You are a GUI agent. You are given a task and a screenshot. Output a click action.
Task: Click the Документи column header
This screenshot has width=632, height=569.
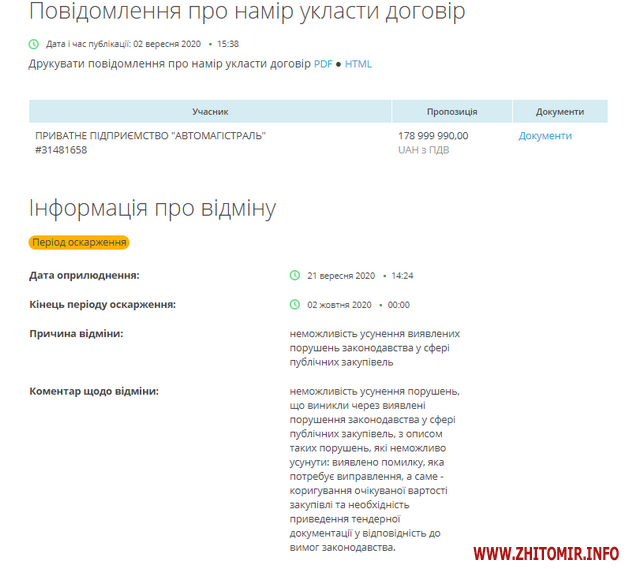(560, 112)
